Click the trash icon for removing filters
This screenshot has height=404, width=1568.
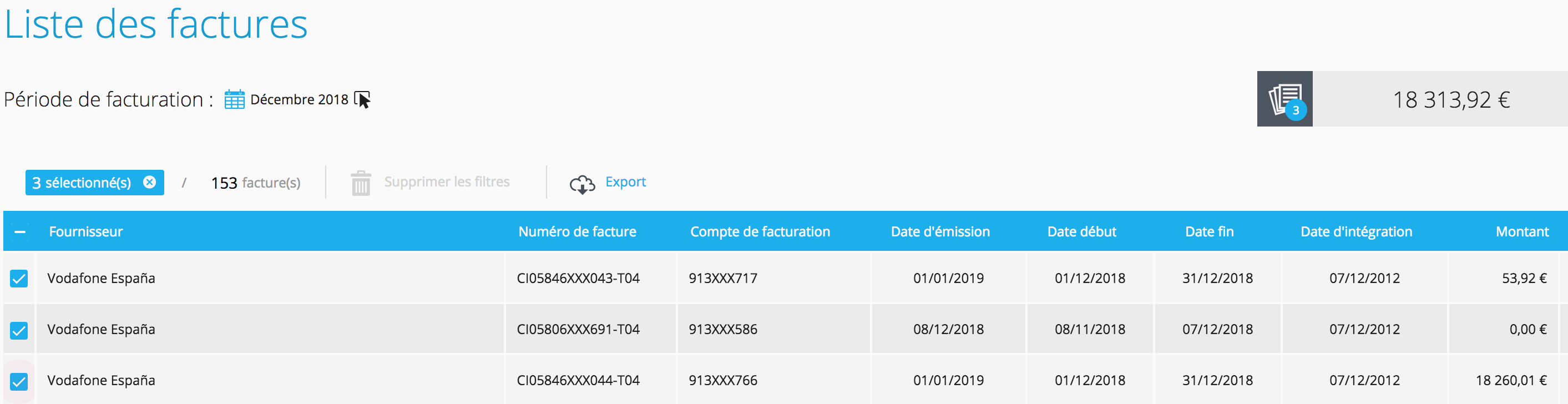[x=361, y=183]
